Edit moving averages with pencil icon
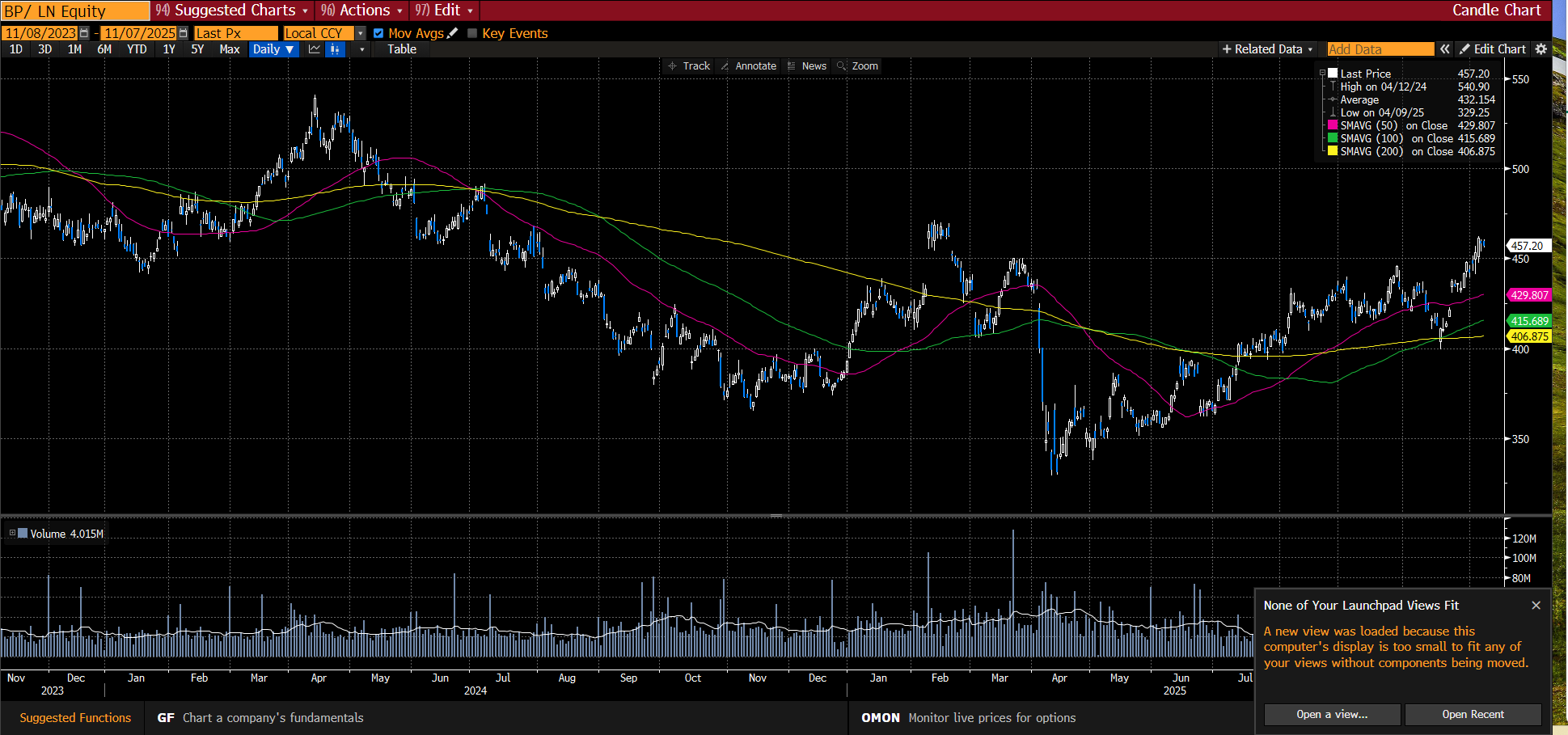 pos(453,33)
